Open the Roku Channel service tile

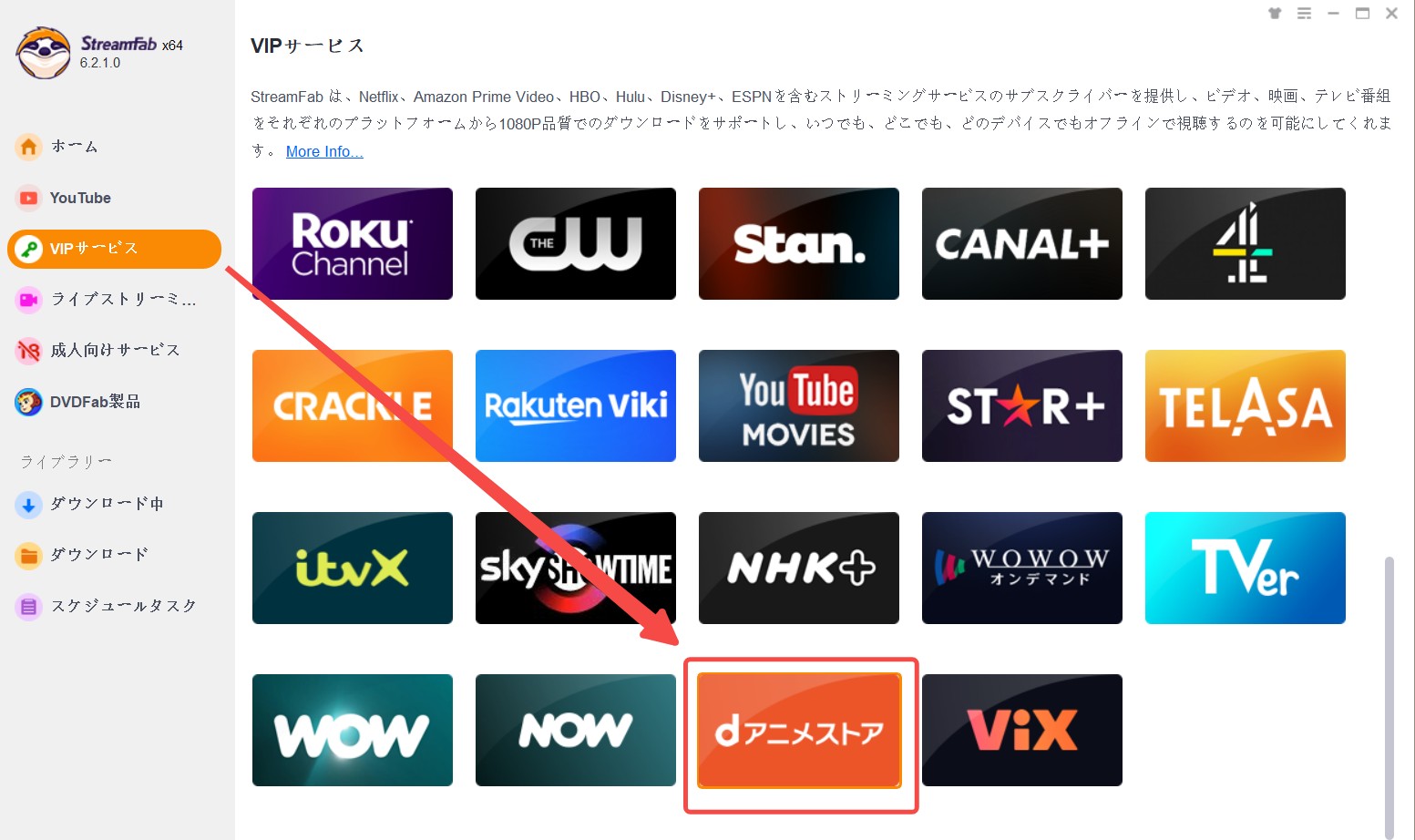point(353,243)
